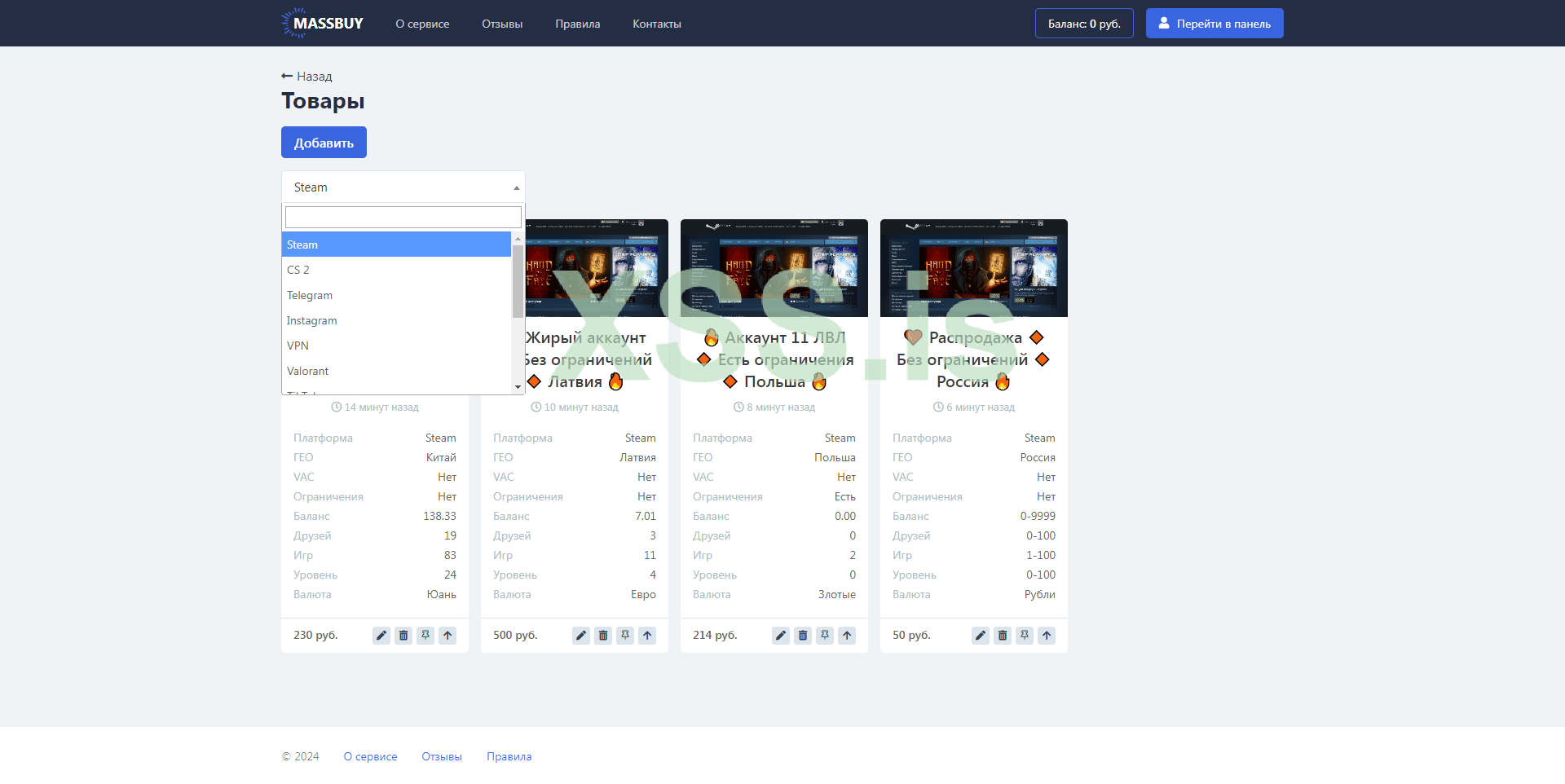
Task: Choose CS 2 from the category list
Action: click(396, 270)
